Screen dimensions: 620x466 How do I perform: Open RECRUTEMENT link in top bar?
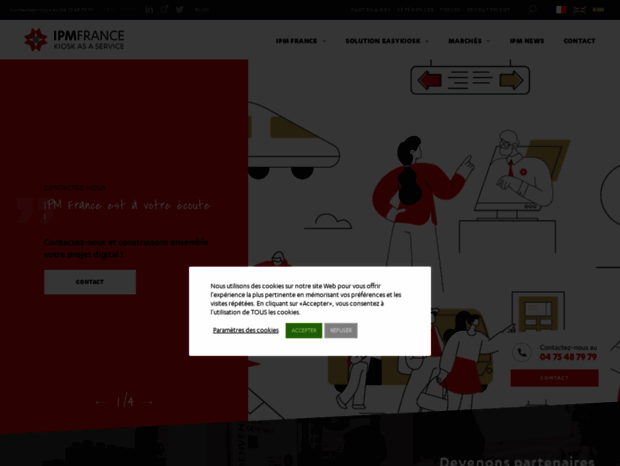tap(489, 9)
